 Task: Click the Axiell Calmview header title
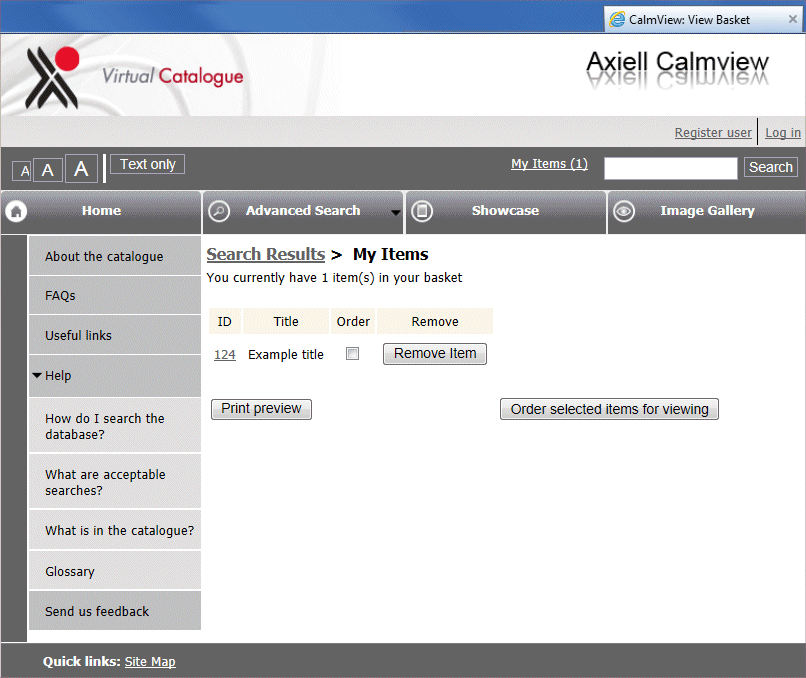coord(677,62)
